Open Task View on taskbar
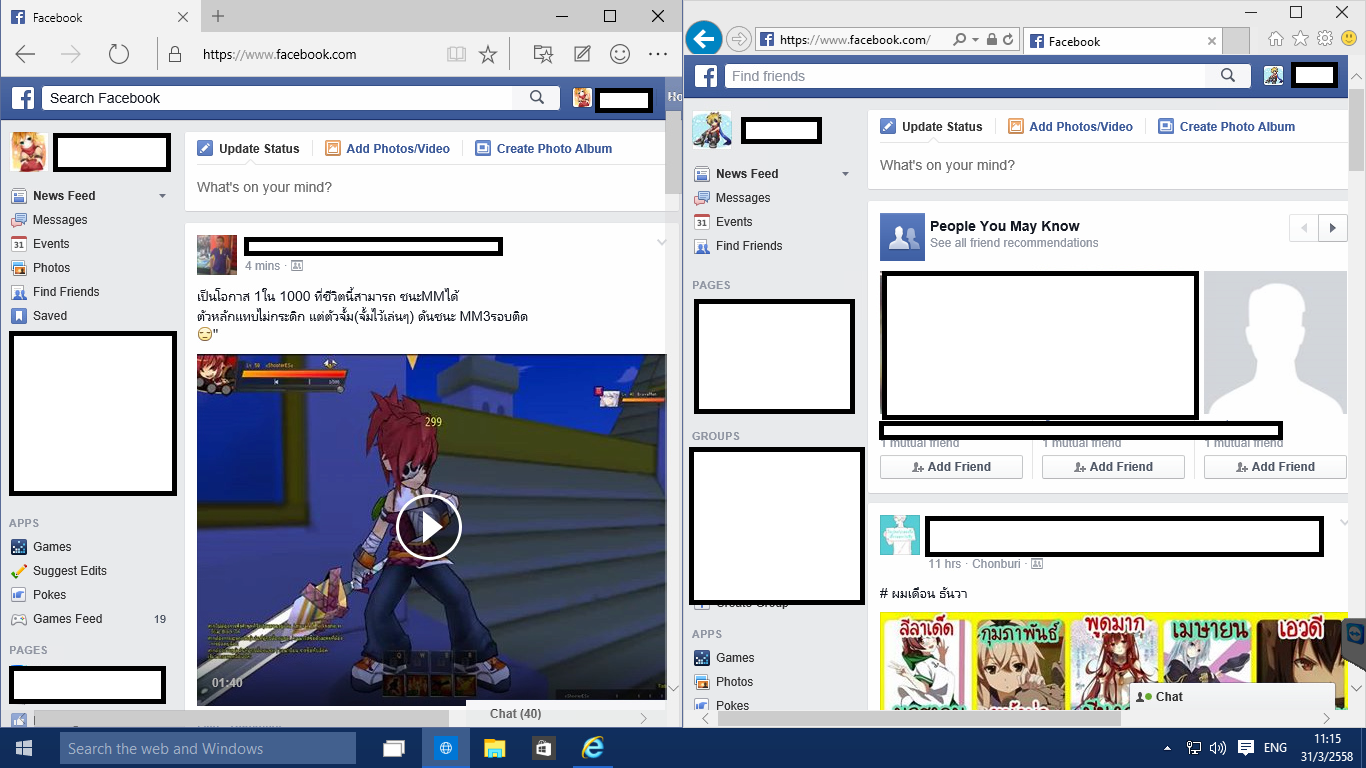 tap(394, 748)
